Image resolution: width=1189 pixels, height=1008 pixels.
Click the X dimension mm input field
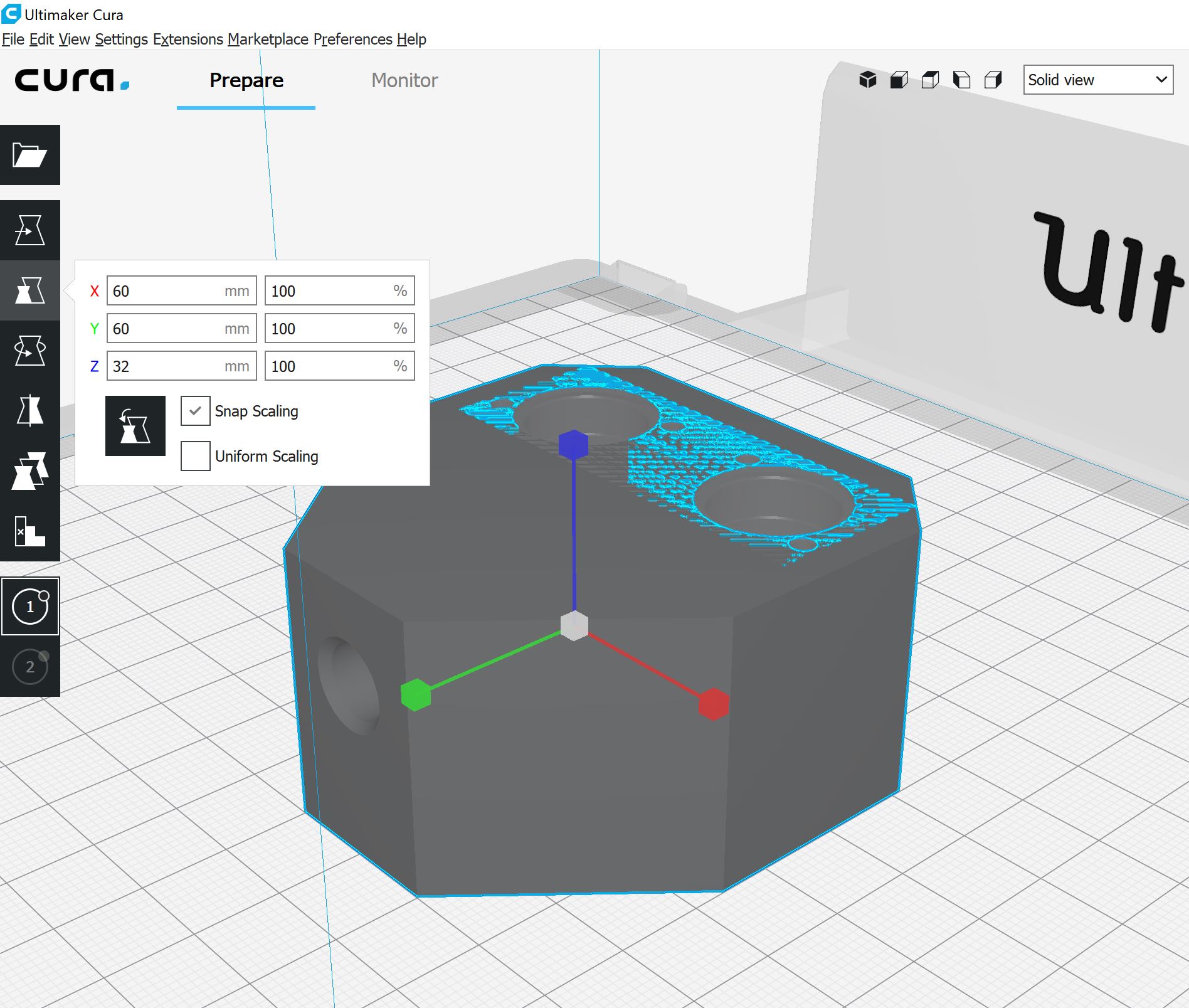tap(166, 291)
